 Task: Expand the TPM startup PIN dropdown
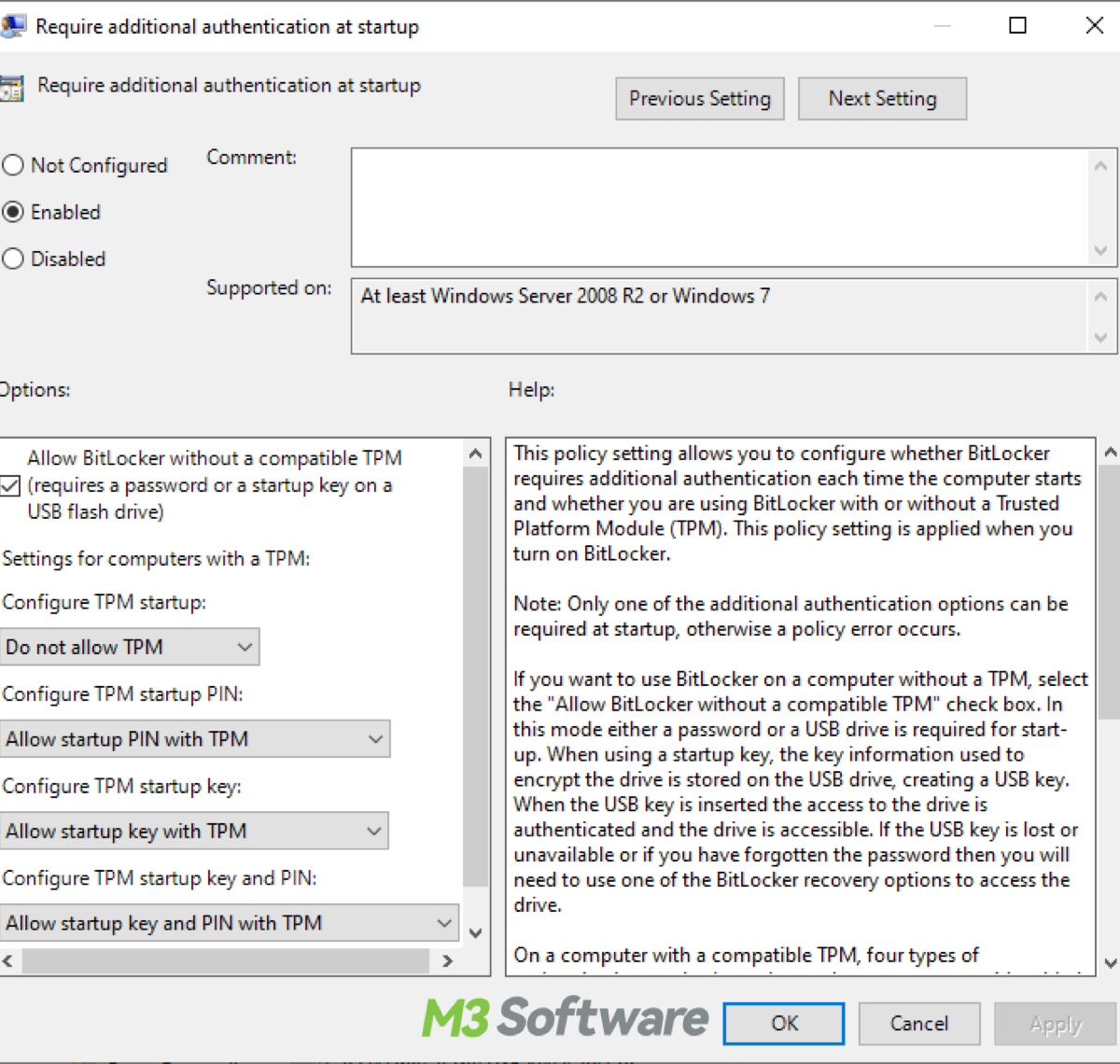click(x=195, y=739)
